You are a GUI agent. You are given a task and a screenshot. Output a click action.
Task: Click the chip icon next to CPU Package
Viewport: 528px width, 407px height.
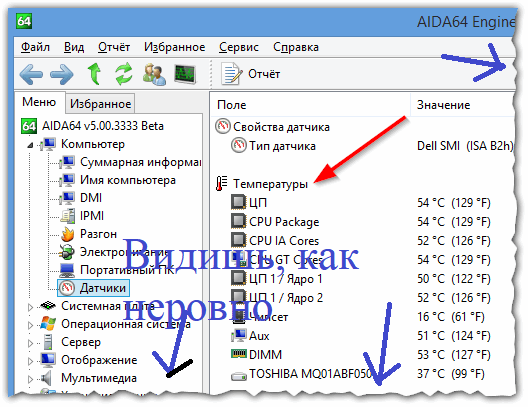coord(238,221)
